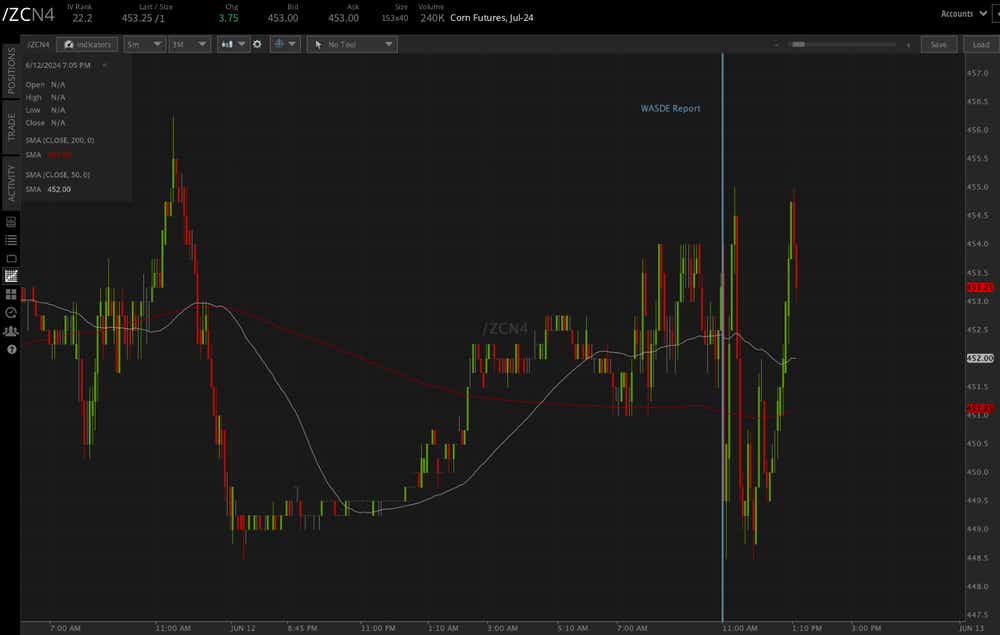The width and height of the screenshot is (1000, 635).
Task: Click the Bid 453.00 value
Action: click(283, 18)
